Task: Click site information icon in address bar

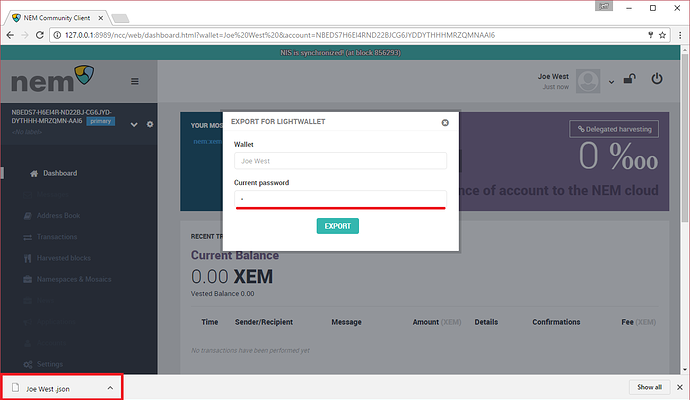Action: pyautogui.click(x=57, y=35)
